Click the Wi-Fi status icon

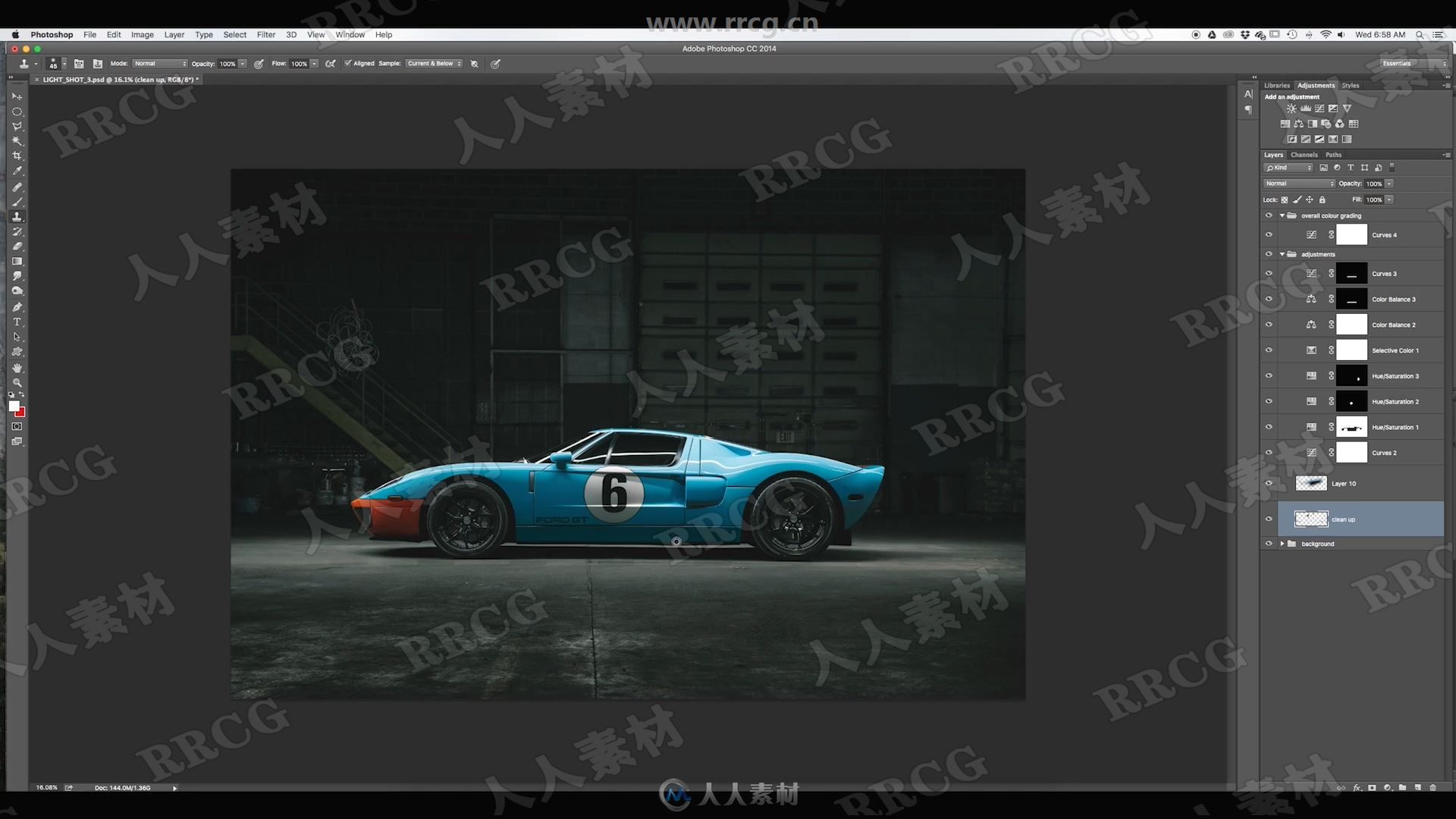tap(1326, 35)
